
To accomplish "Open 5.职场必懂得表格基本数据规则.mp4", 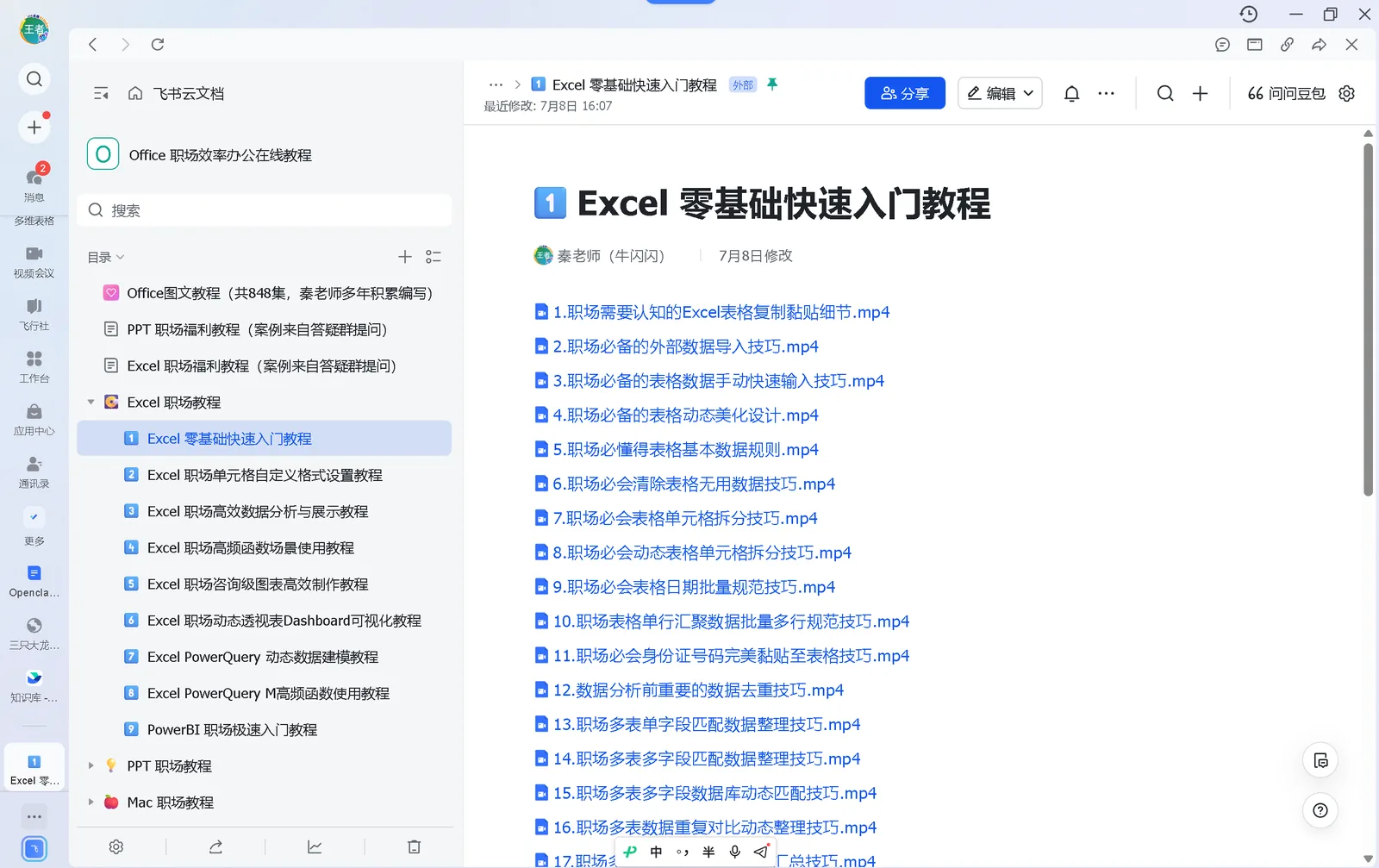I will pos(685,450).
